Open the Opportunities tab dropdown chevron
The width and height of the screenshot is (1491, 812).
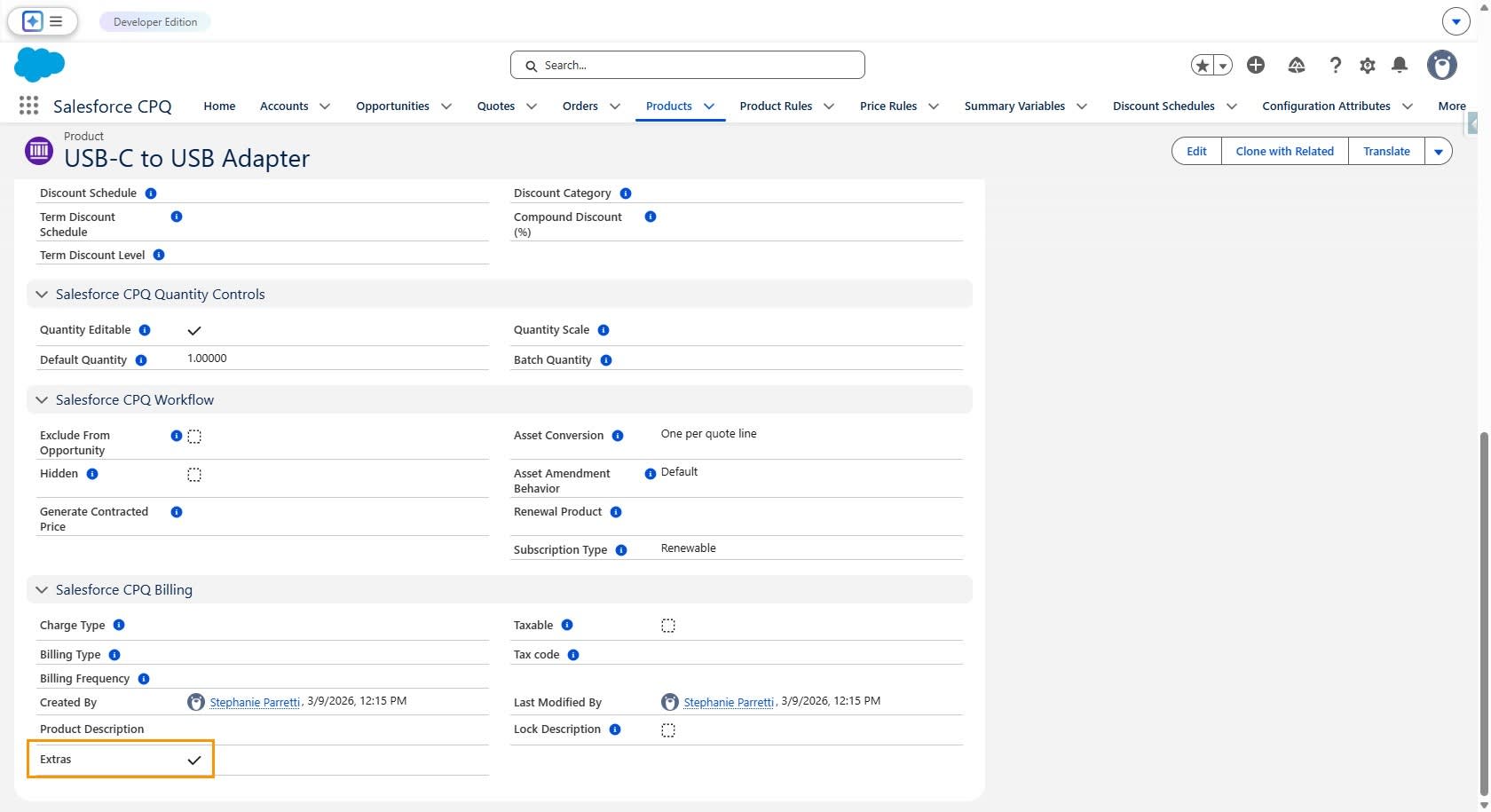[446, 106]
